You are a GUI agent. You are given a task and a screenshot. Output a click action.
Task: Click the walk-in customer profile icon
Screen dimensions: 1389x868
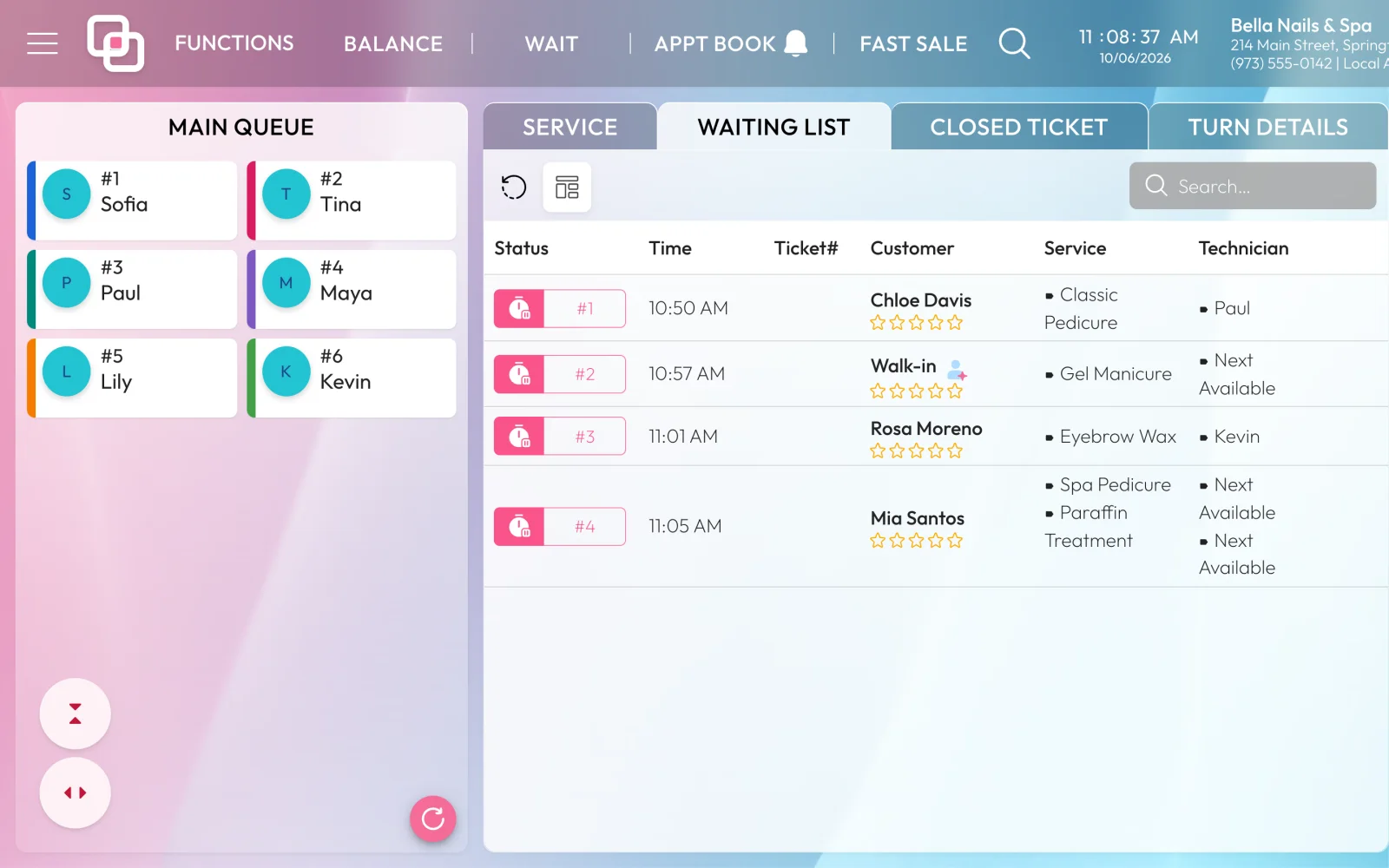coord(957,370)
